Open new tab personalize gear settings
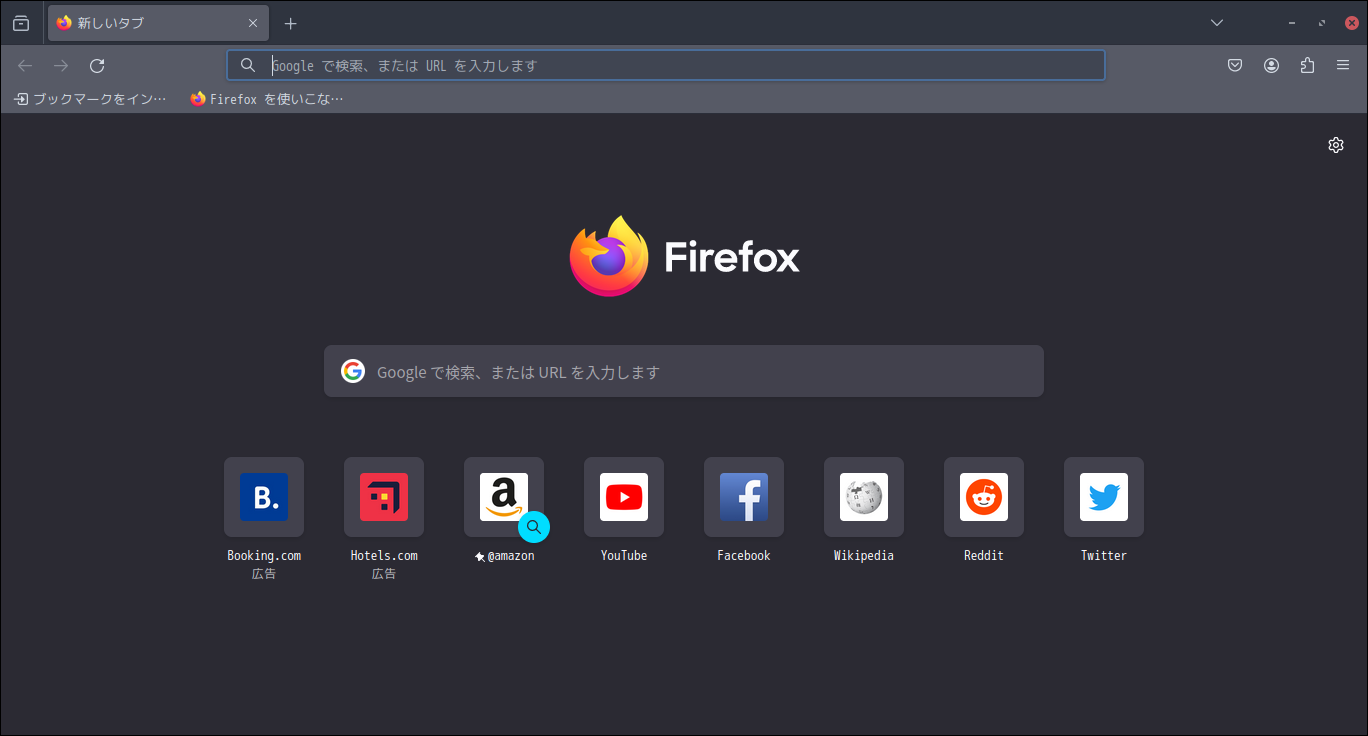The image size is (1368, 736). pos(1336,145)
